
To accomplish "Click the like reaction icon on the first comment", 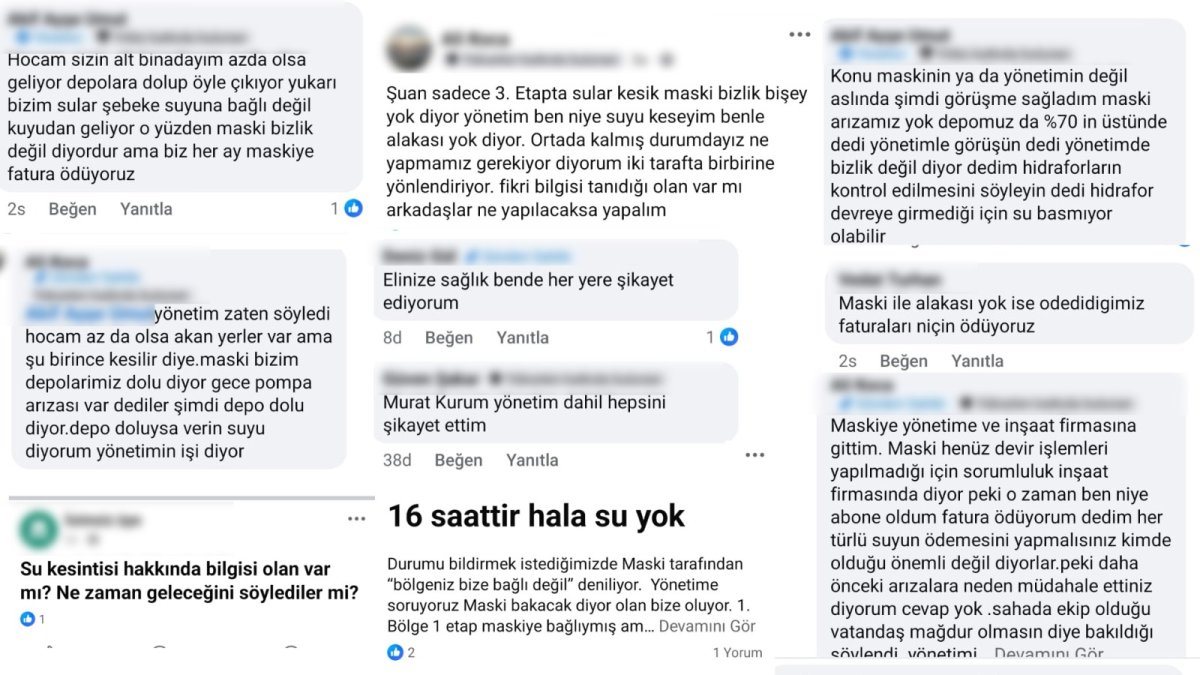I will 353,208.
